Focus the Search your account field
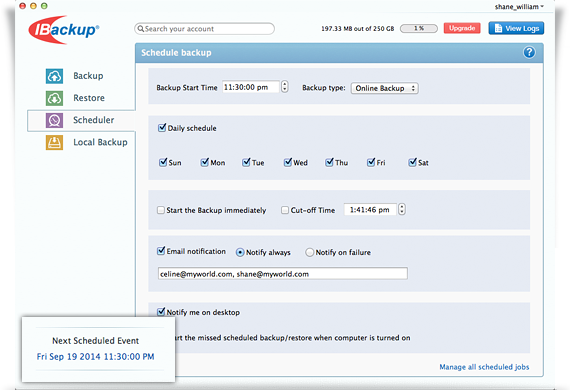Image resolution: width=570 pixels, height=390 pixels. tap(204, 29)
